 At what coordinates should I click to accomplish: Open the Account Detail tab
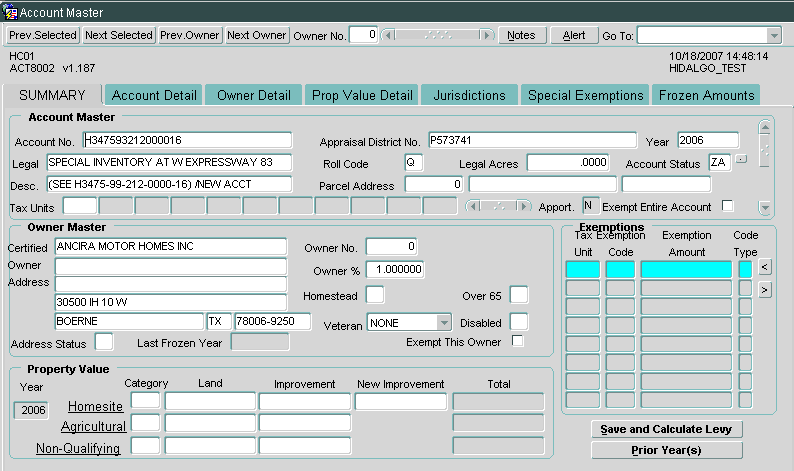coord(154,95)
